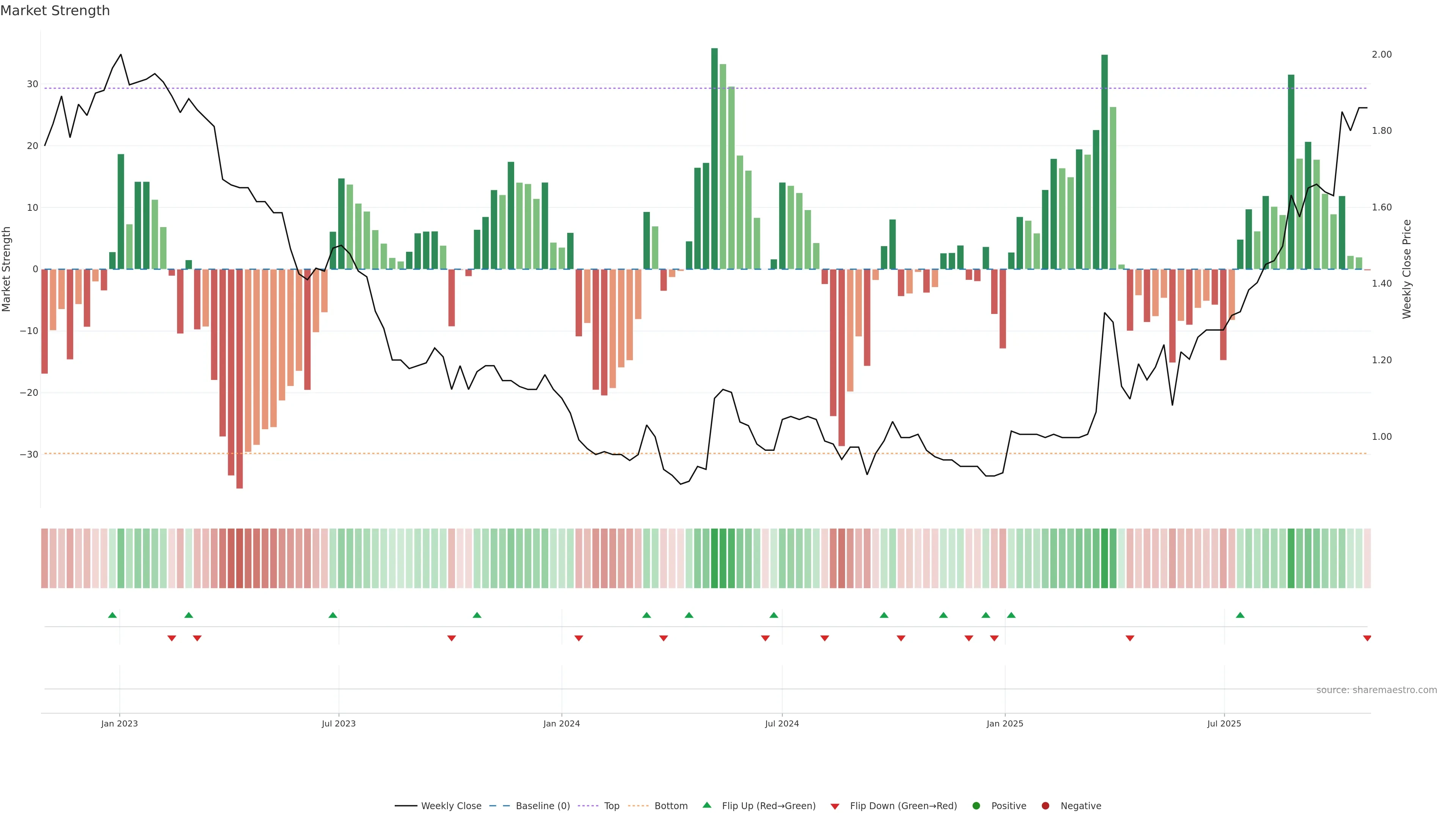Click the Flip Up marker just after Jul 2025
Viewport: 1456px width, 819px height.
[1240, 615]
